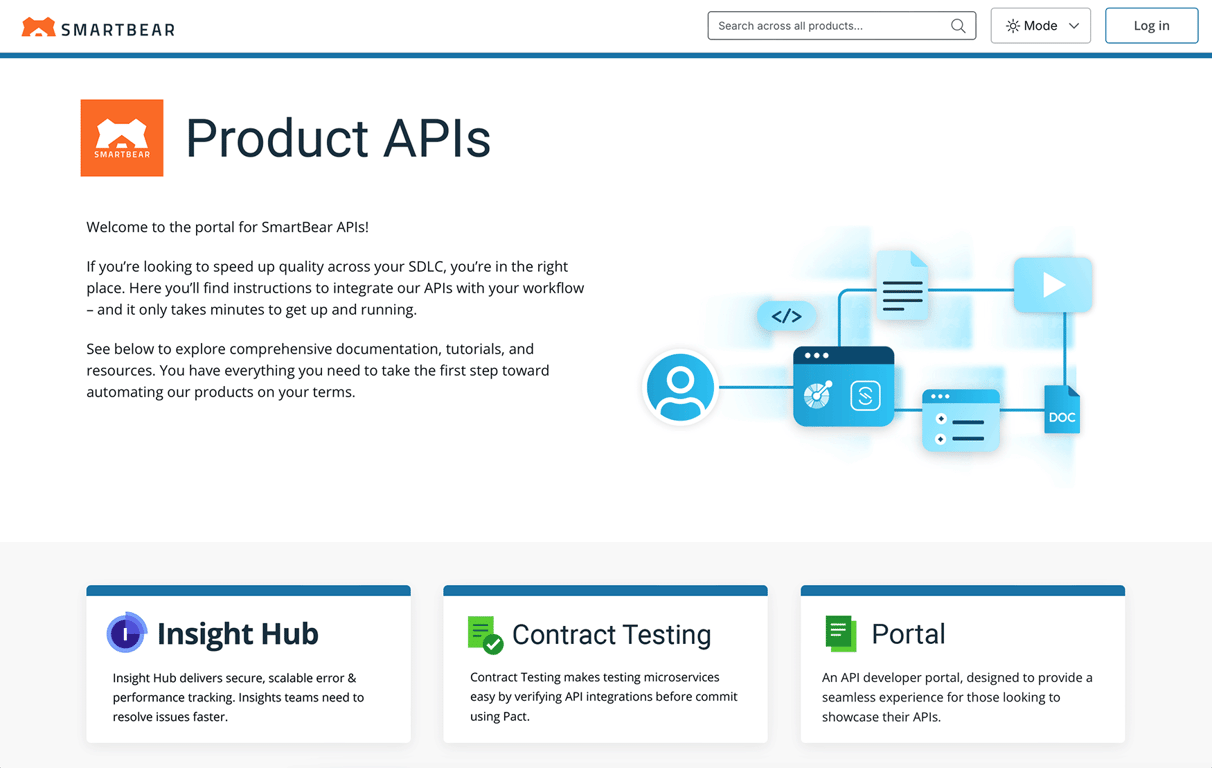Click the magnifying glass search icon

[957, 25]
